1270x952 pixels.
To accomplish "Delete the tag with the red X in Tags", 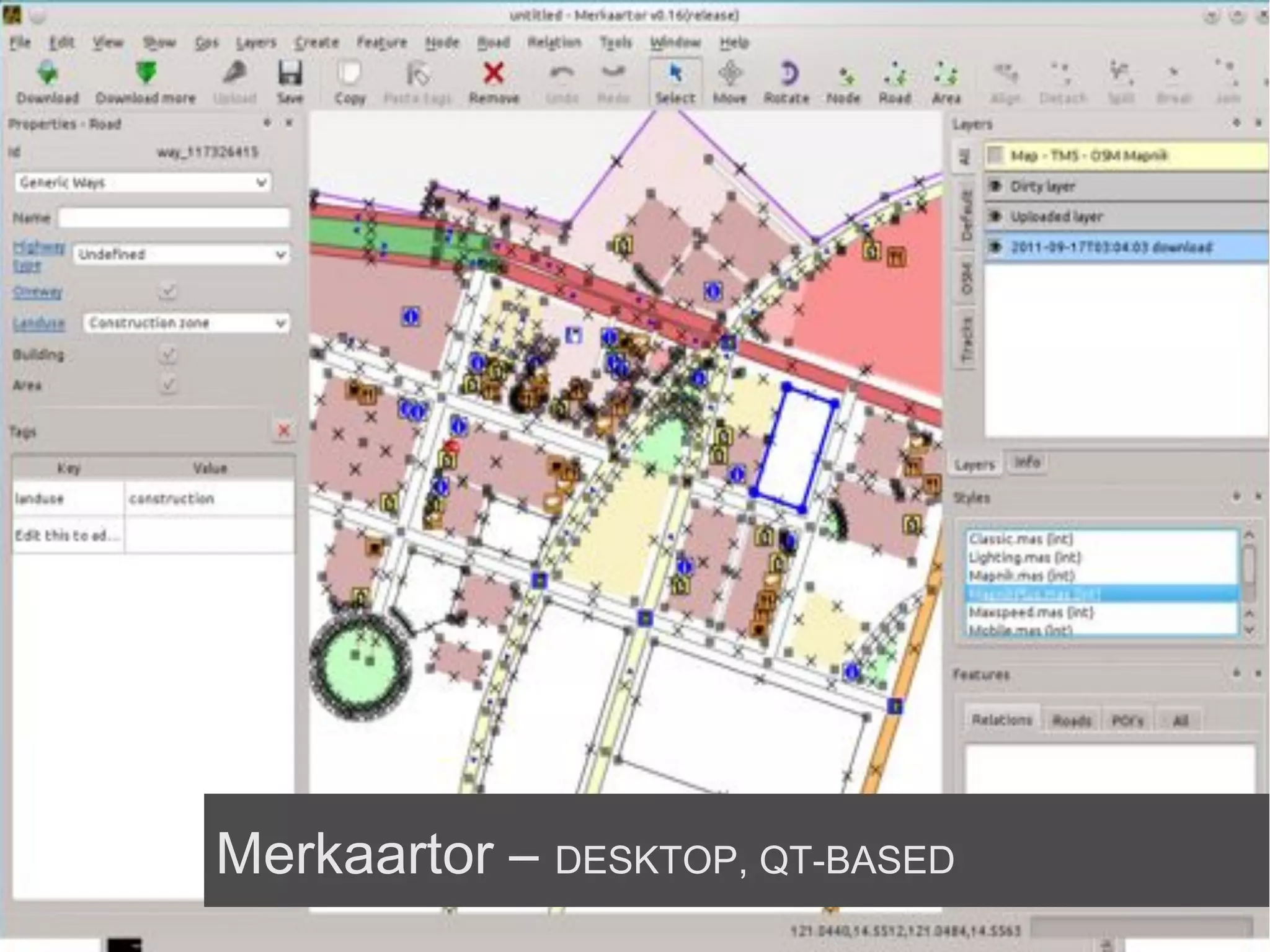I will (x=284, y=430).
